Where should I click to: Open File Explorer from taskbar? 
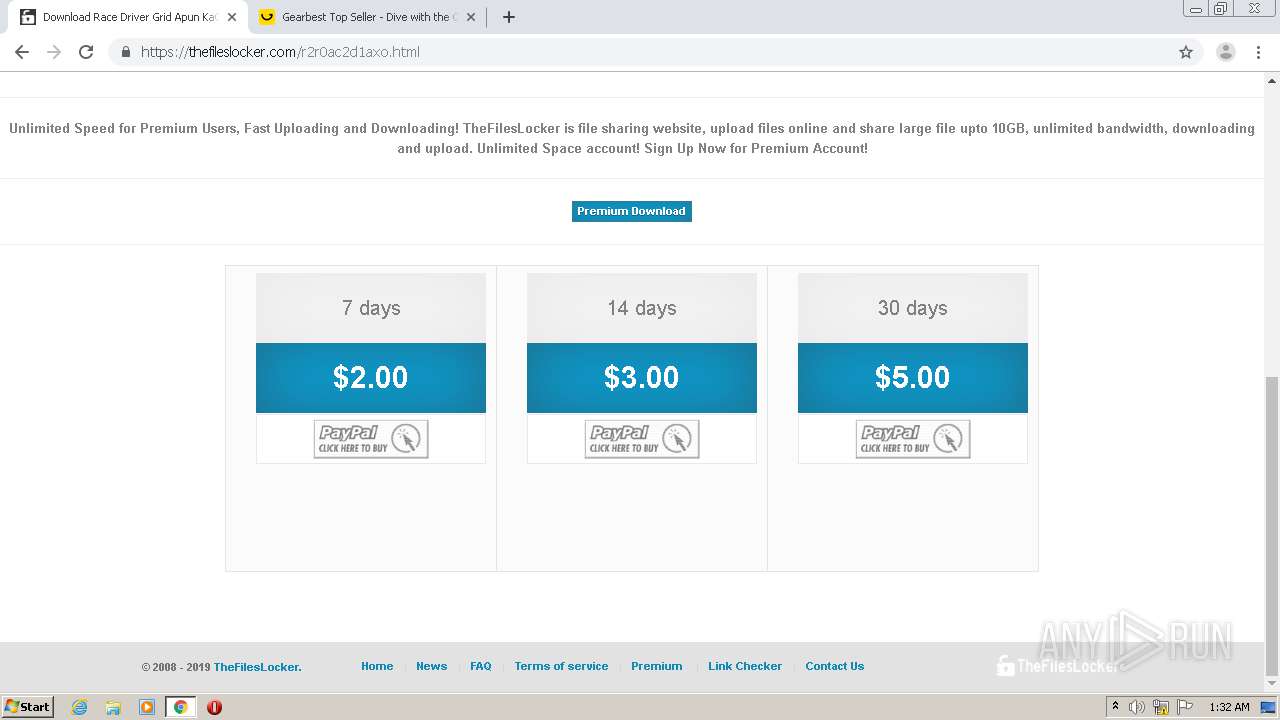(x=113, y=707)
